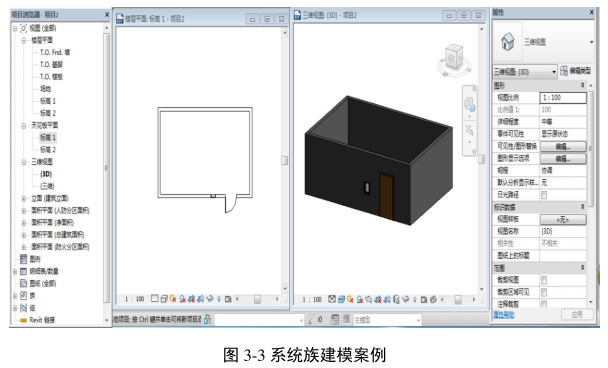Click the lightbulb reveal hidden elements icon in floor plan bar
This screenshot has height=368, width=608.
(x=219, y=299)
